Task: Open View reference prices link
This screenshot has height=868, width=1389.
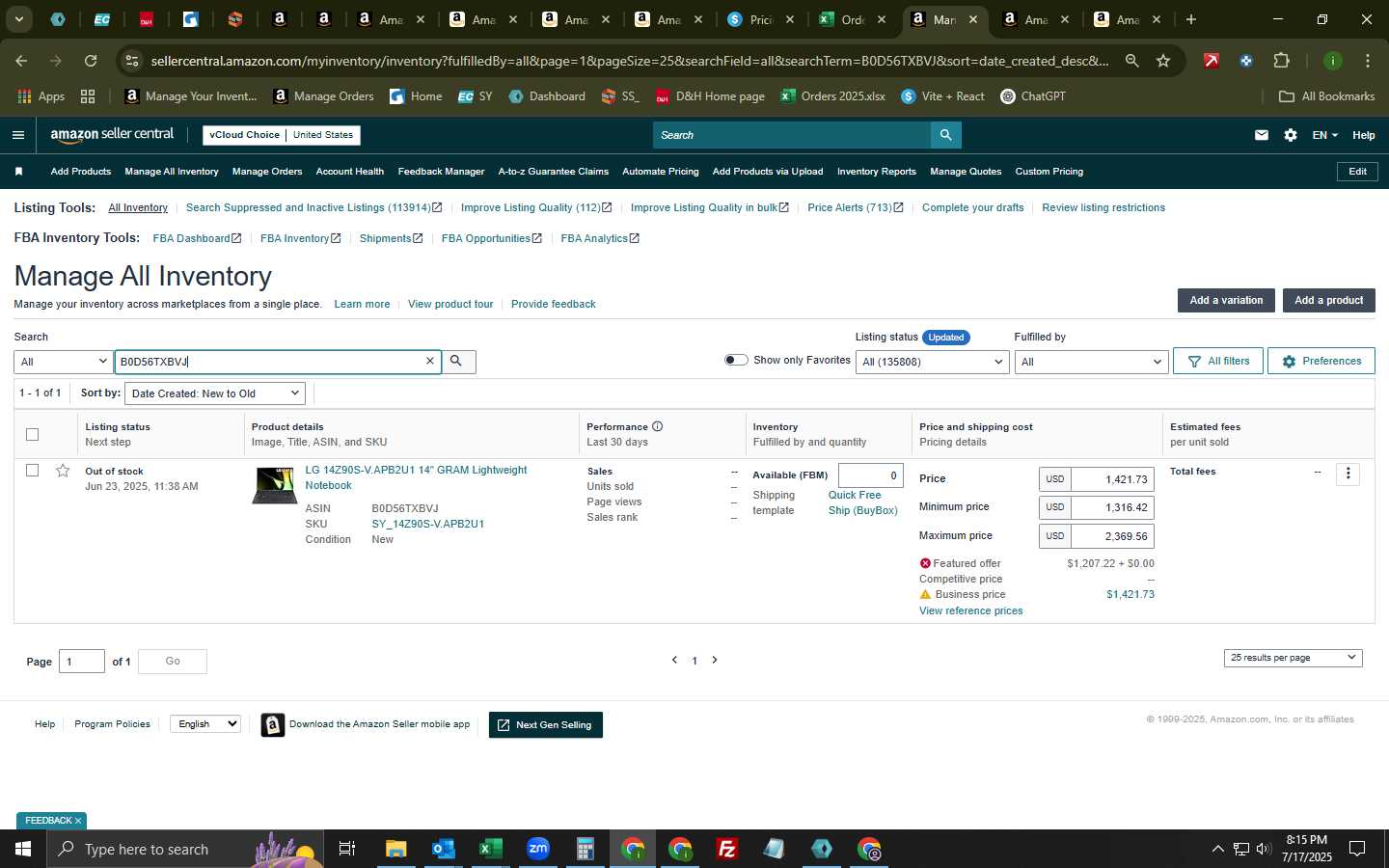Action: tap(970, 611)
